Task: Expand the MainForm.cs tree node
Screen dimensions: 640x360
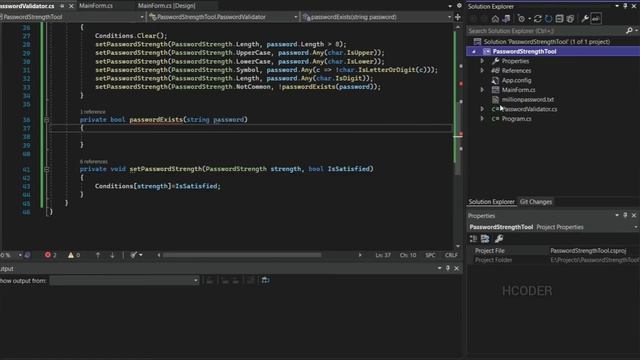Action: click(x=482, y=90)
